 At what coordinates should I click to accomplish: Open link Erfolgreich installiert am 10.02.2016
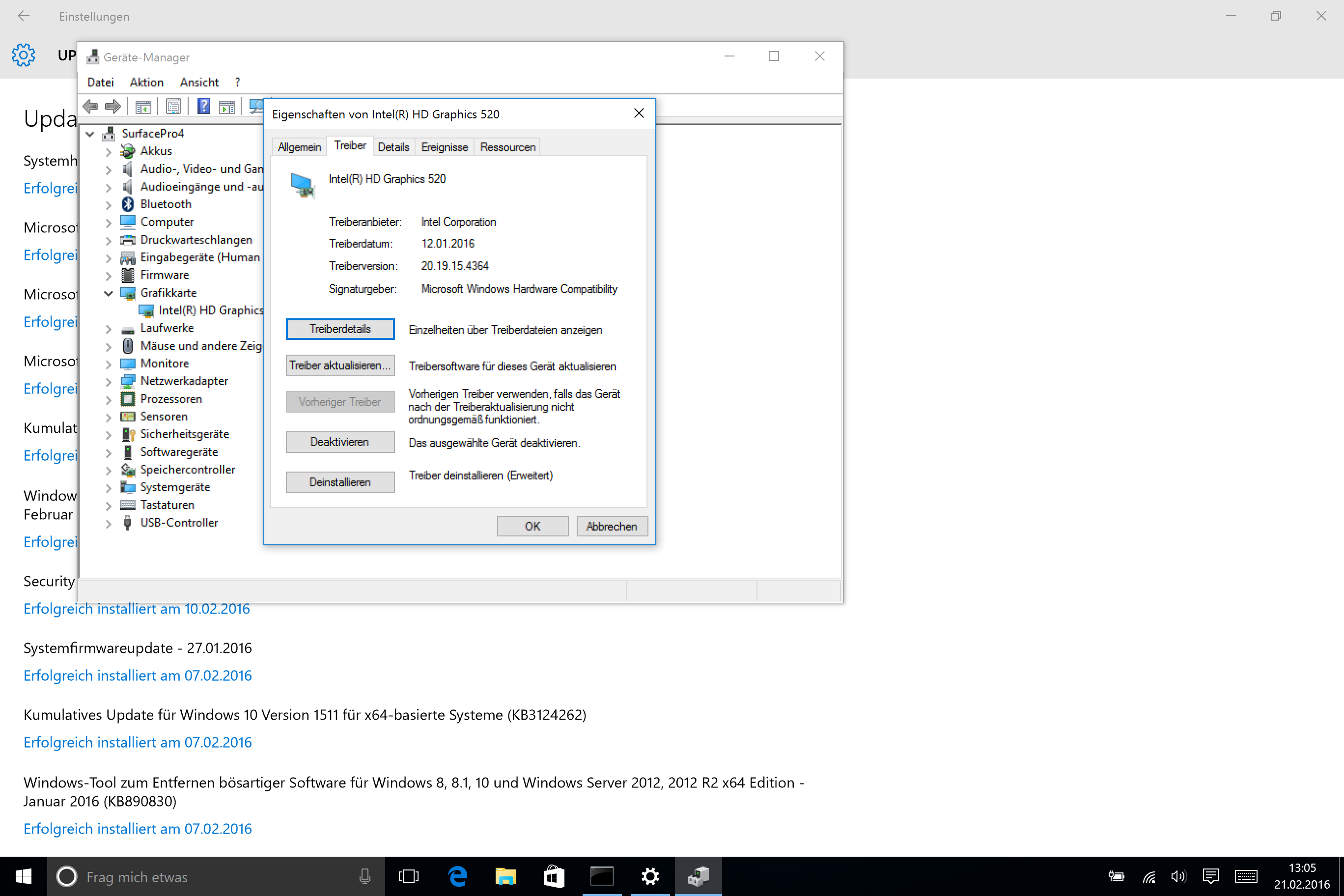(x=137, y=609)
